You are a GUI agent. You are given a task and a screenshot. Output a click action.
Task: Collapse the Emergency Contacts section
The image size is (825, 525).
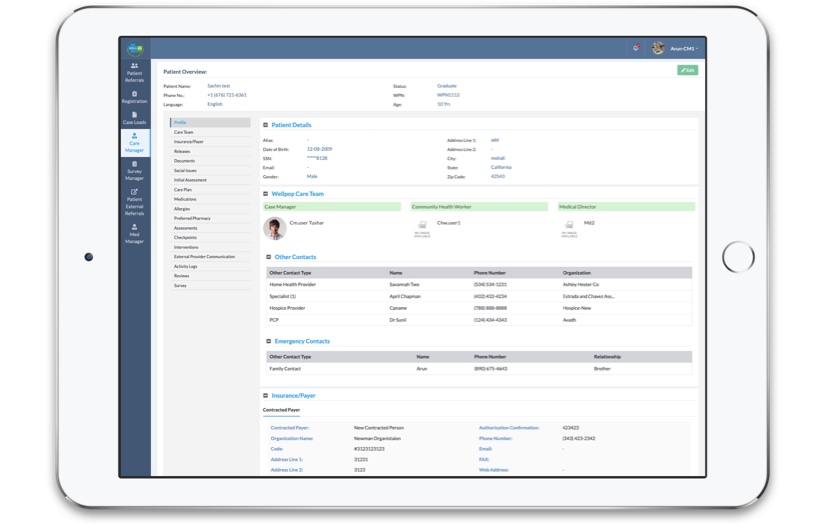point(269,341)
